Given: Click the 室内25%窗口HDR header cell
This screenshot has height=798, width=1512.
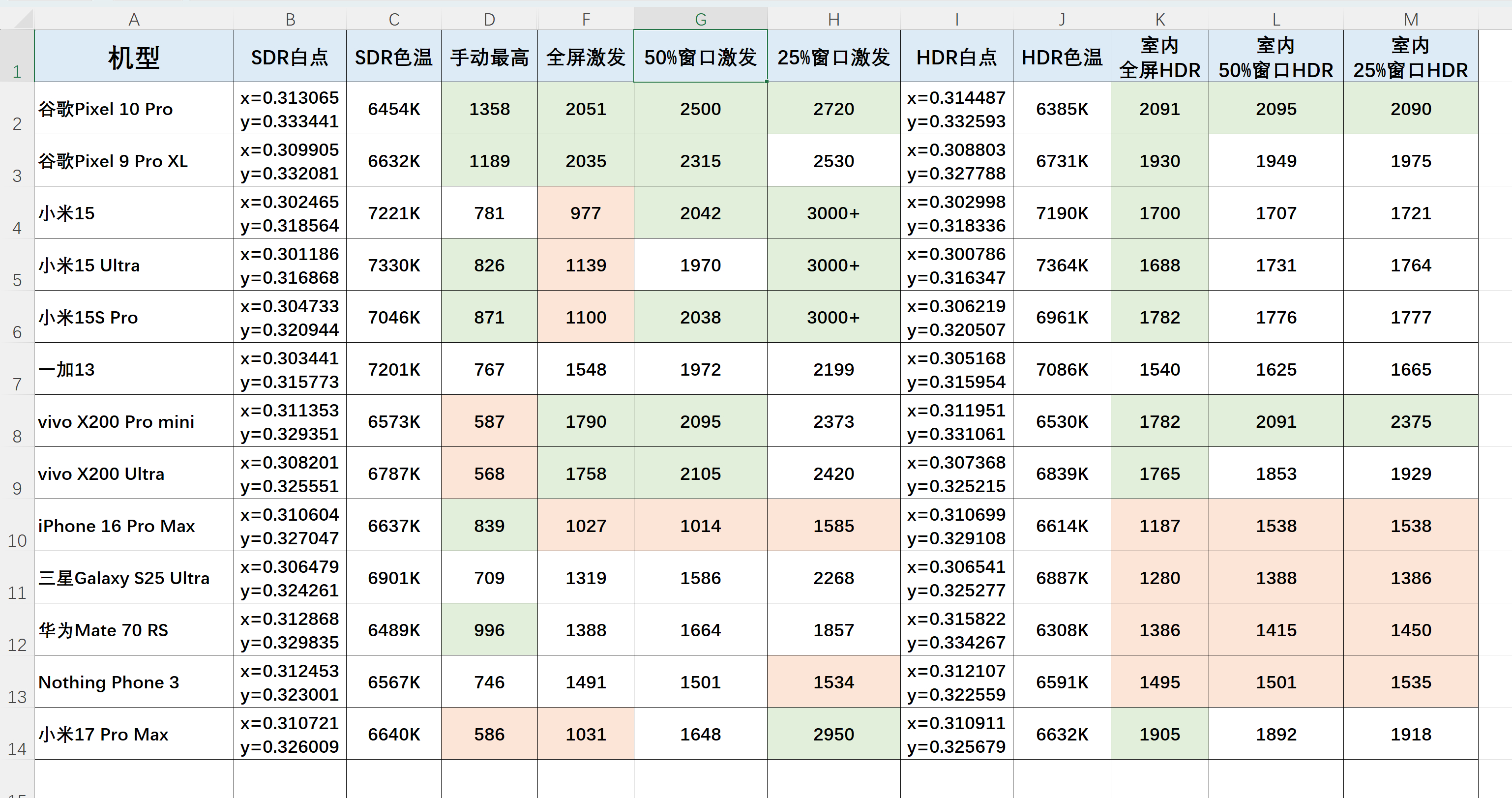Looking at the screenshot, I should point(1410,57).
